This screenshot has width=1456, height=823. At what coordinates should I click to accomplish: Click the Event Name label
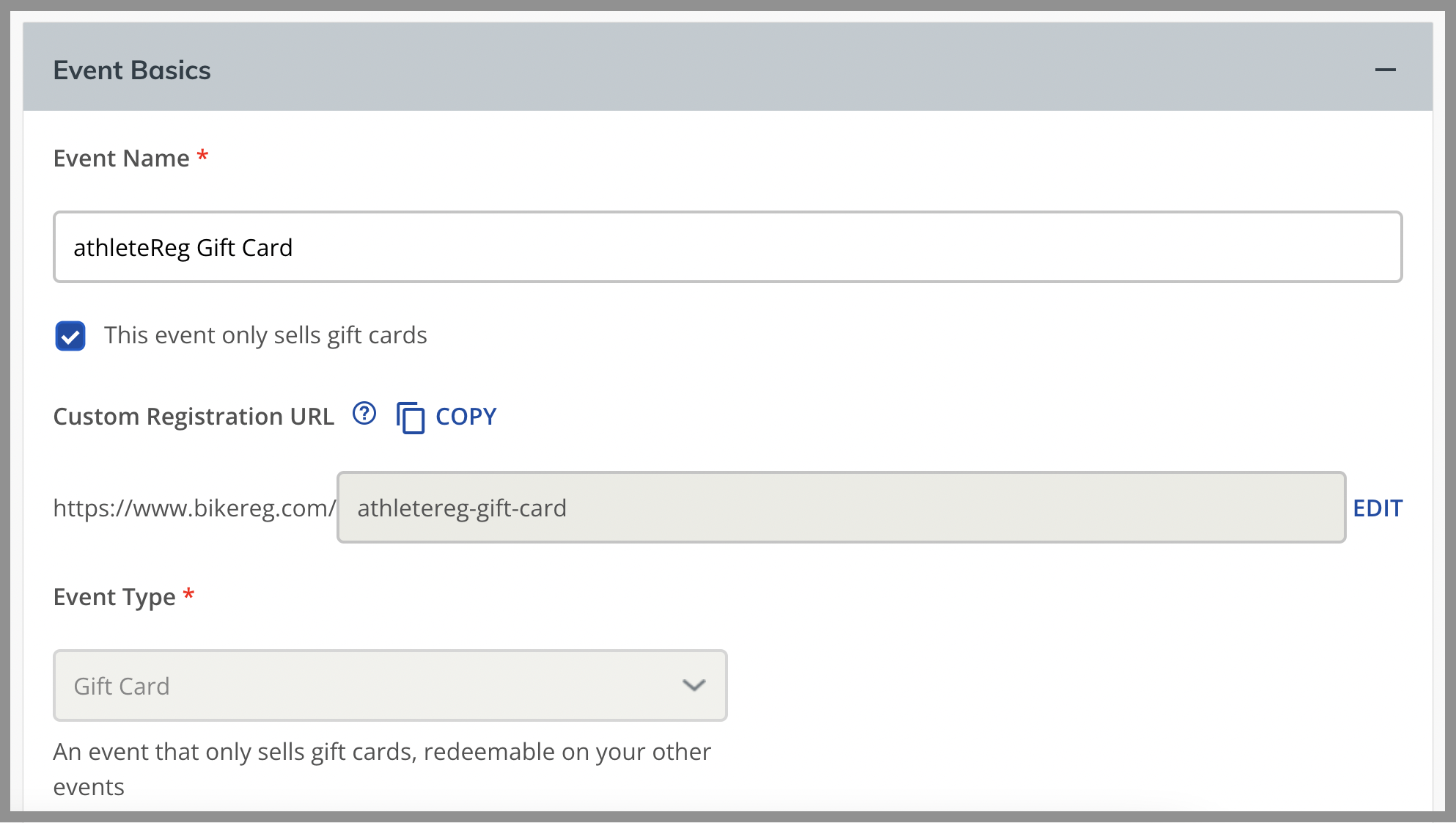[x=122, y=158]
